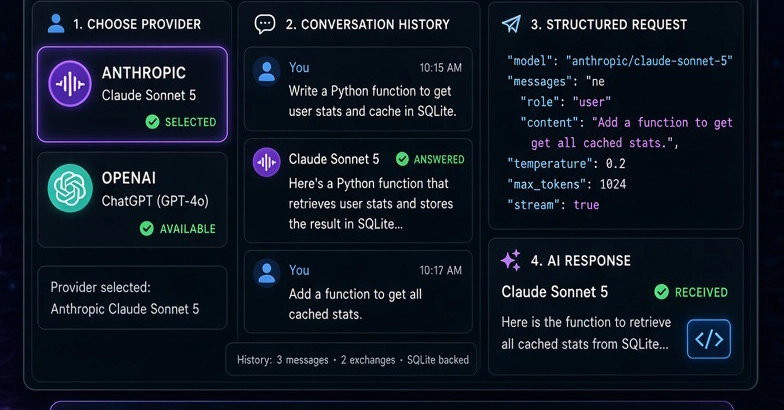Click the chat bubble icon beside Conversation History
This screenshot has height=410, width=784.
[264, 24]
